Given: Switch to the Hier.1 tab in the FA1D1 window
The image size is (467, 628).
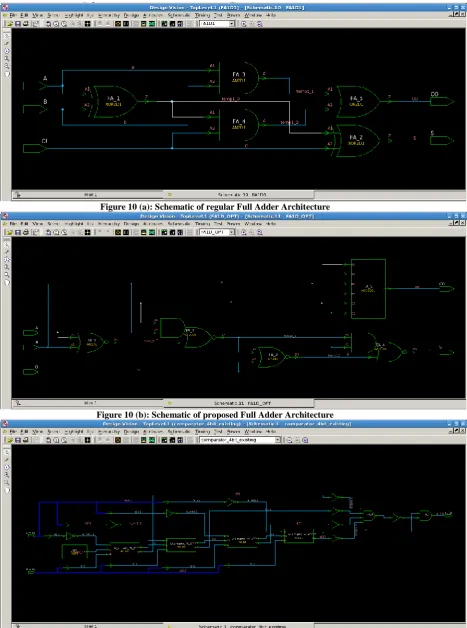Looking at the screenshot, I should tap(88, 195).
